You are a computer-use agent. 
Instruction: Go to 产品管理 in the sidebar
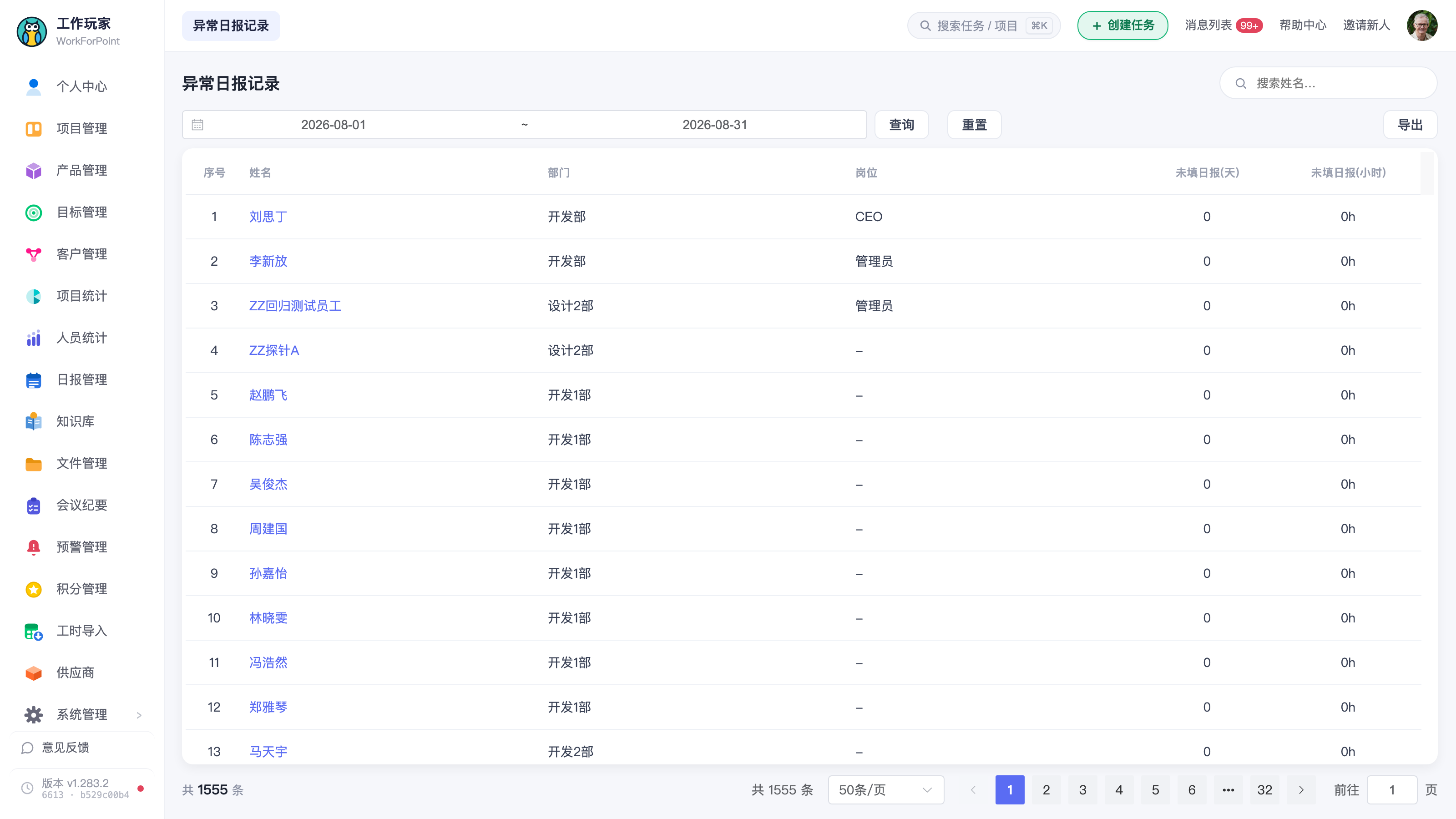point(81,170)
